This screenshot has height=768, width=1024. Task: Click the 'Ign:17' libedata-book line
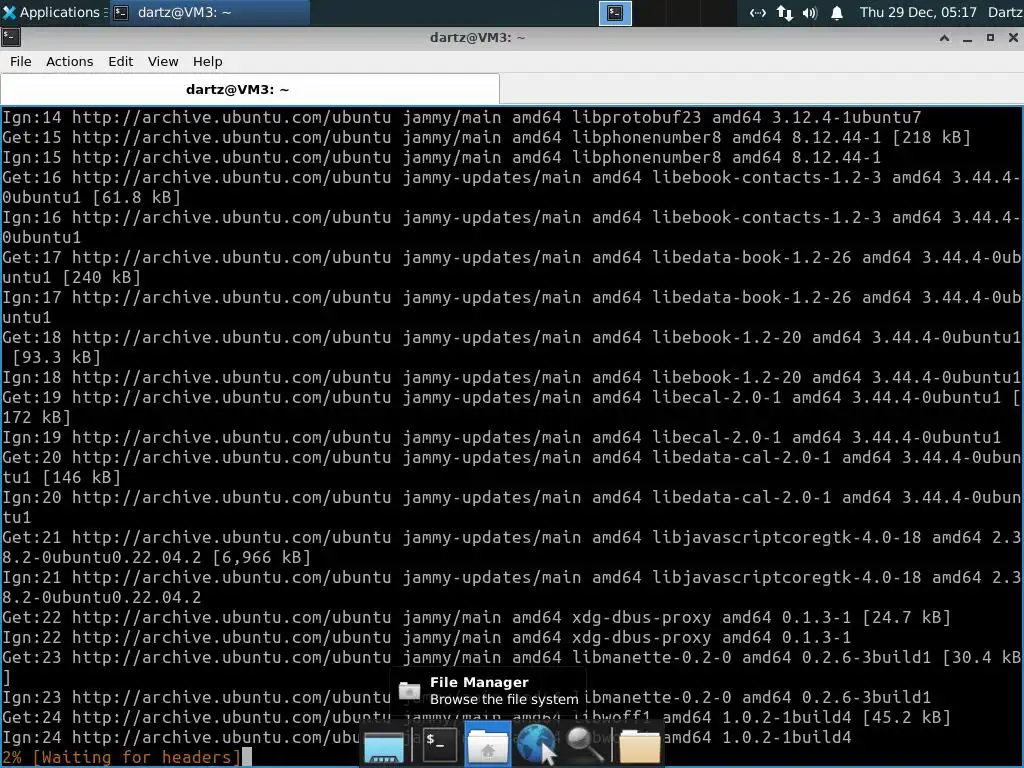511,297
